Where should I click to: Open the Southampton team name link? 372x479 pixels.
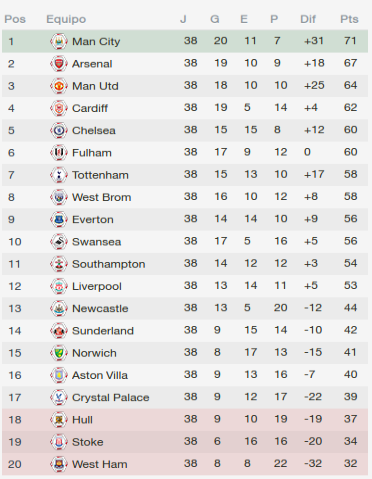(109, 264)
